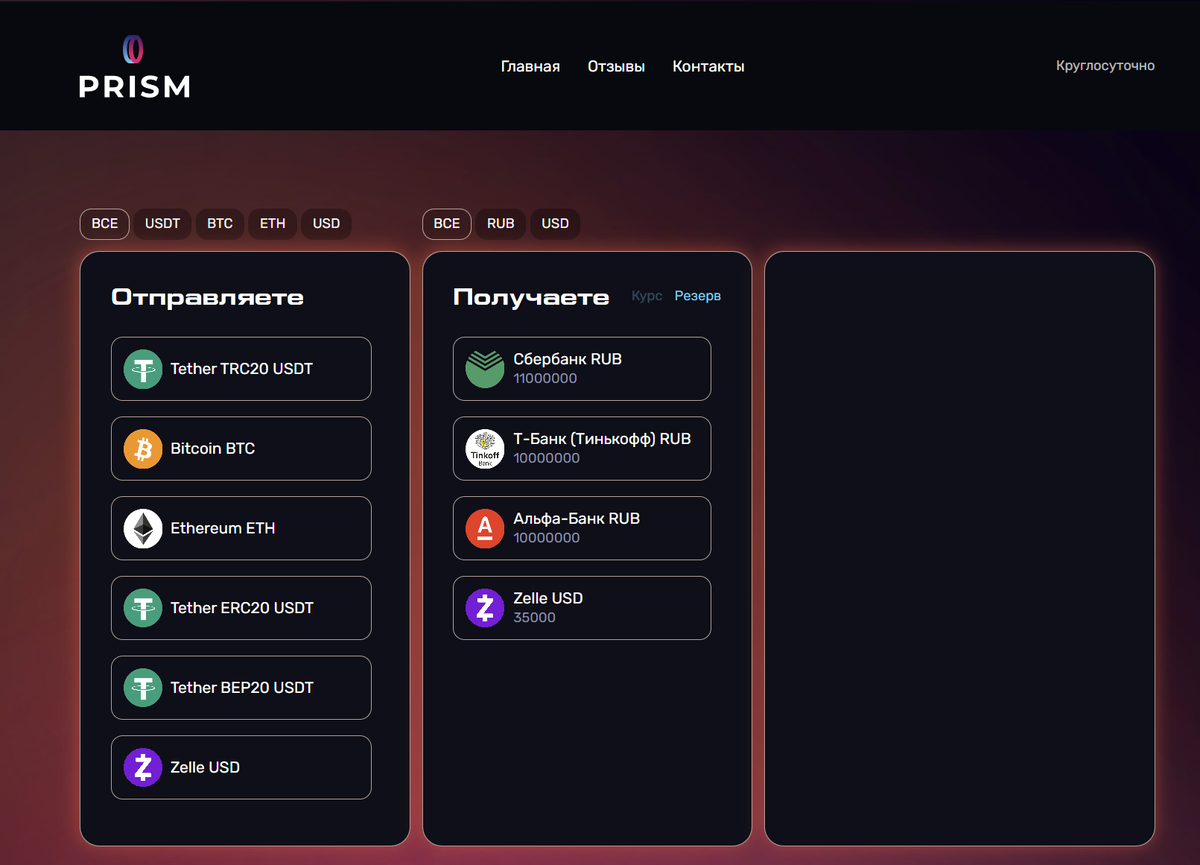1200x865 pixels.
Task: Choose Tether ERC20 USDT to send
Action: 241,608
